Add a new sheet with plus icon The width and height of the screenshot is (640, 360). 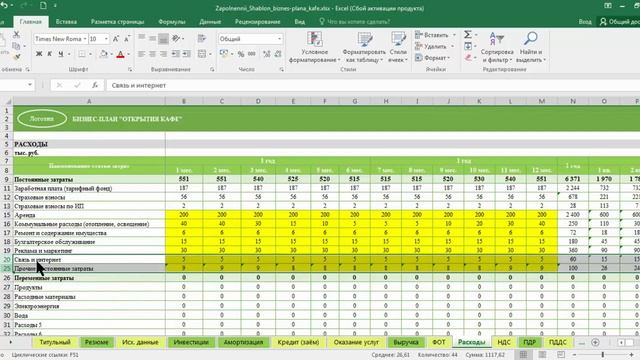click(595, 342)
